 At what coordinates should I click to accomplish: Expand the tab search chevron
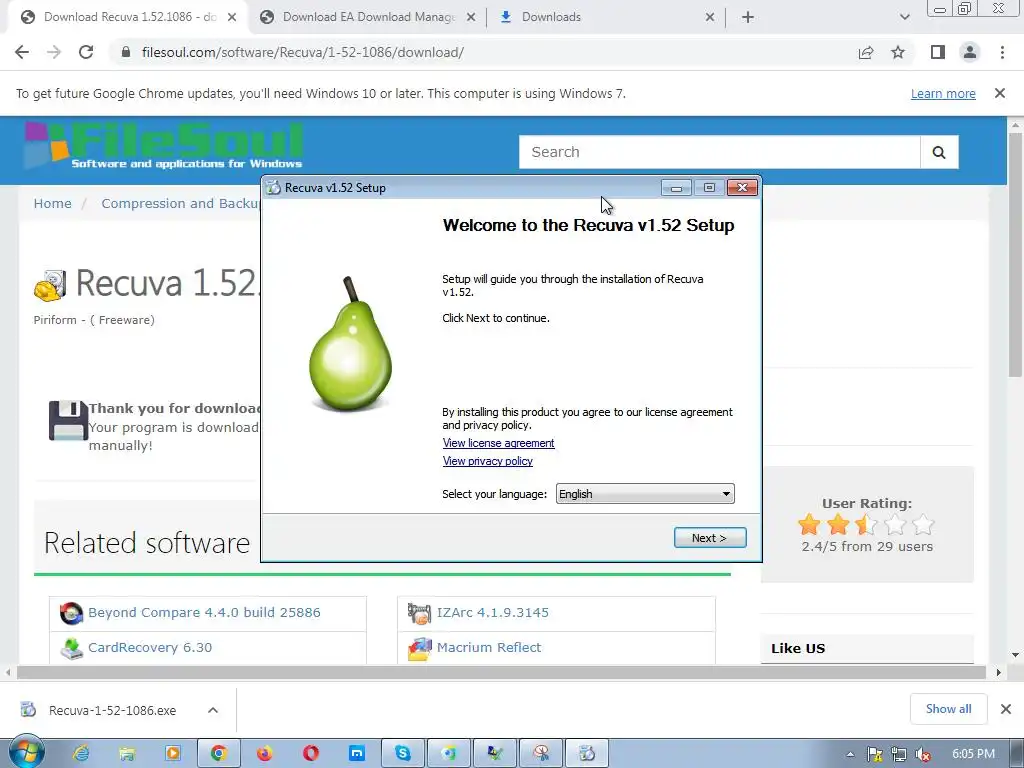coord(904,18)
